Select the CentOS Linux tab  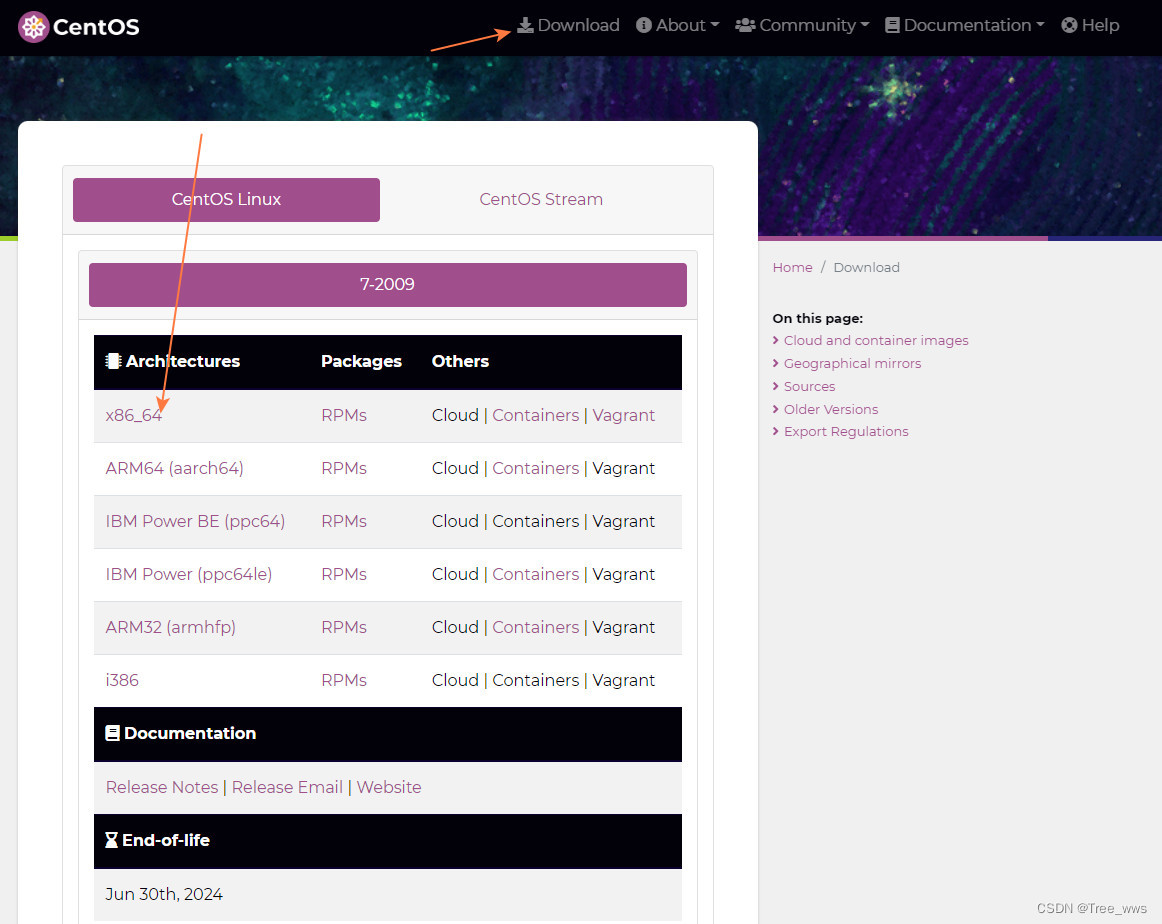pos(226,199)
